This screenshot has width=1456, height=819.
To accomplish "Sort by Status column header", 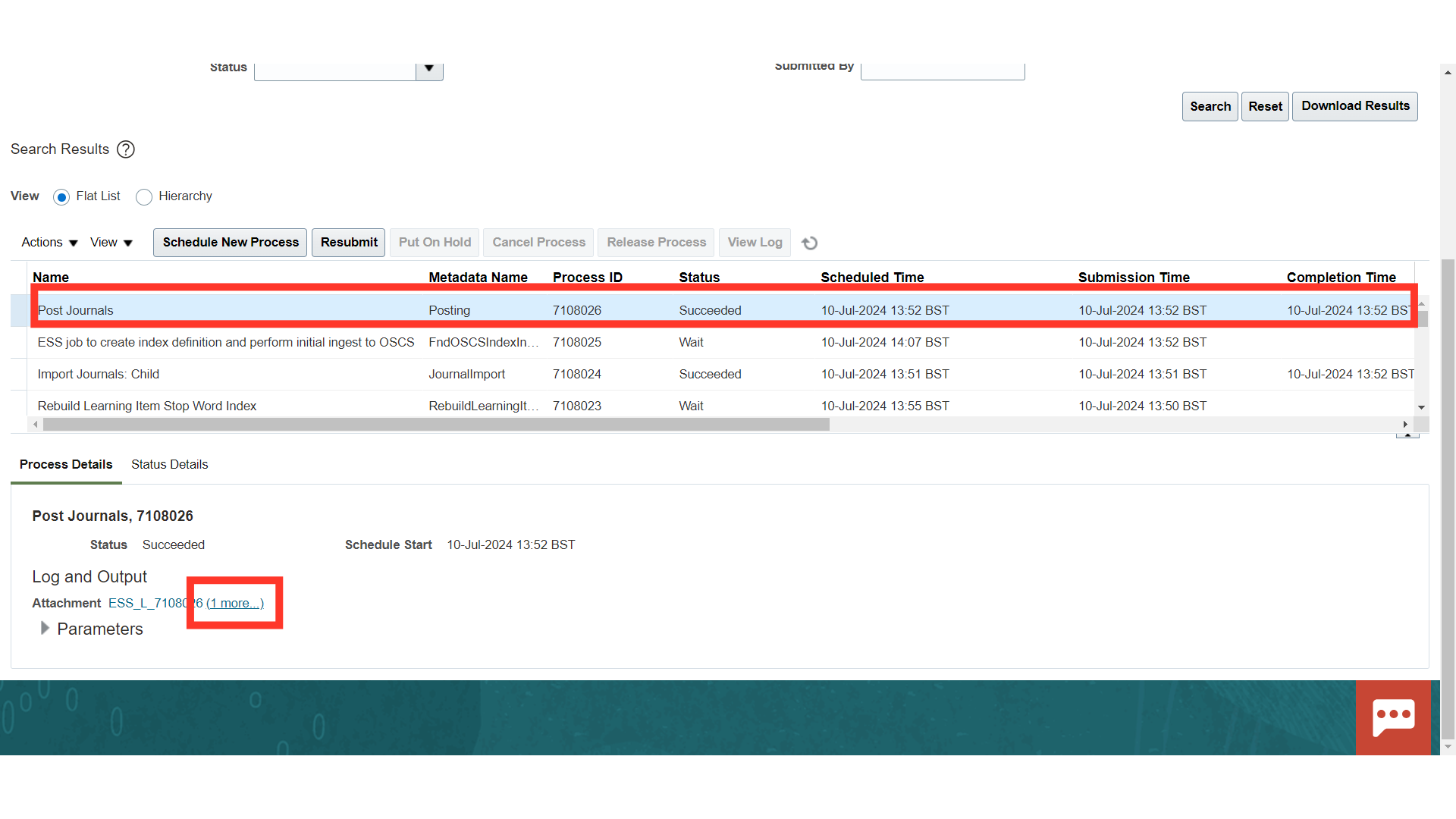I will (699, 278).
